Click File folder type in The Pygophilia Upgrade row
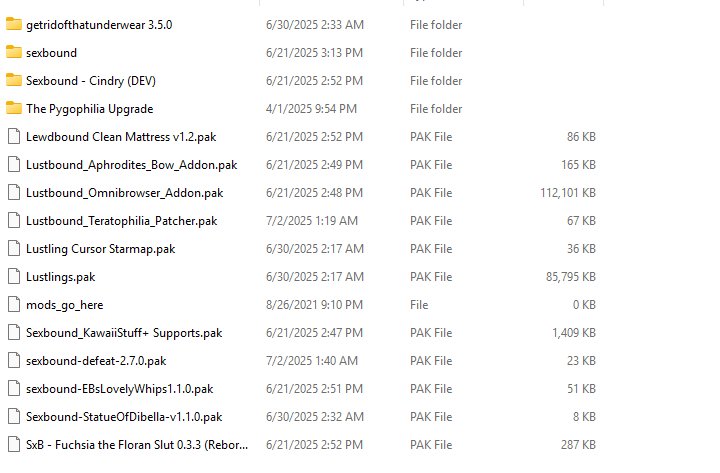The width and height of the screenshot is (720, 473). tap(436, 109)
